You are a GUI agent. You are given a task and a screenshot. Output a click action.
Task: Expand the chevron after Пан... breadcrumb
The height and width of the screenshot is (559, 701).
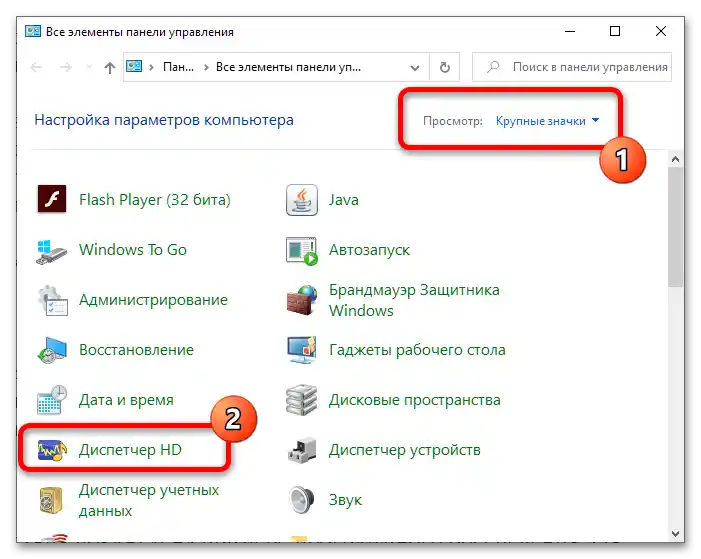coord(206,68)
